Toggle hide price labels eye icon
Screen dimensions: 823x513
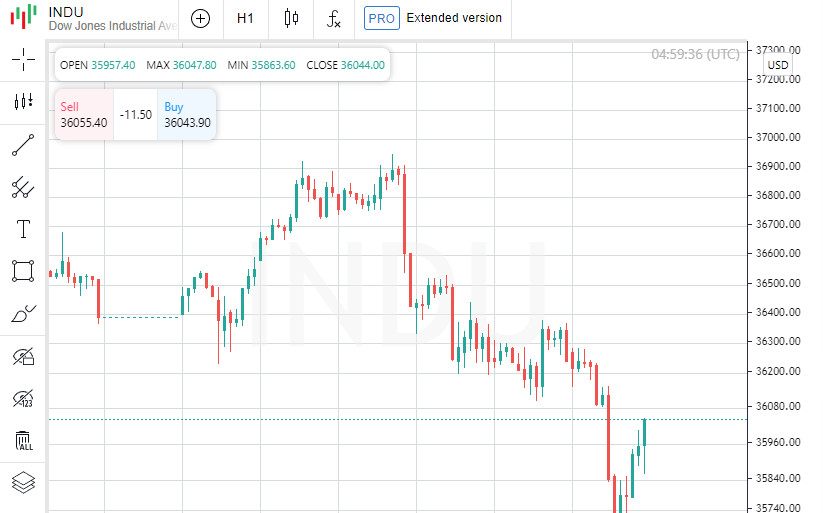(x=23, y=399)
